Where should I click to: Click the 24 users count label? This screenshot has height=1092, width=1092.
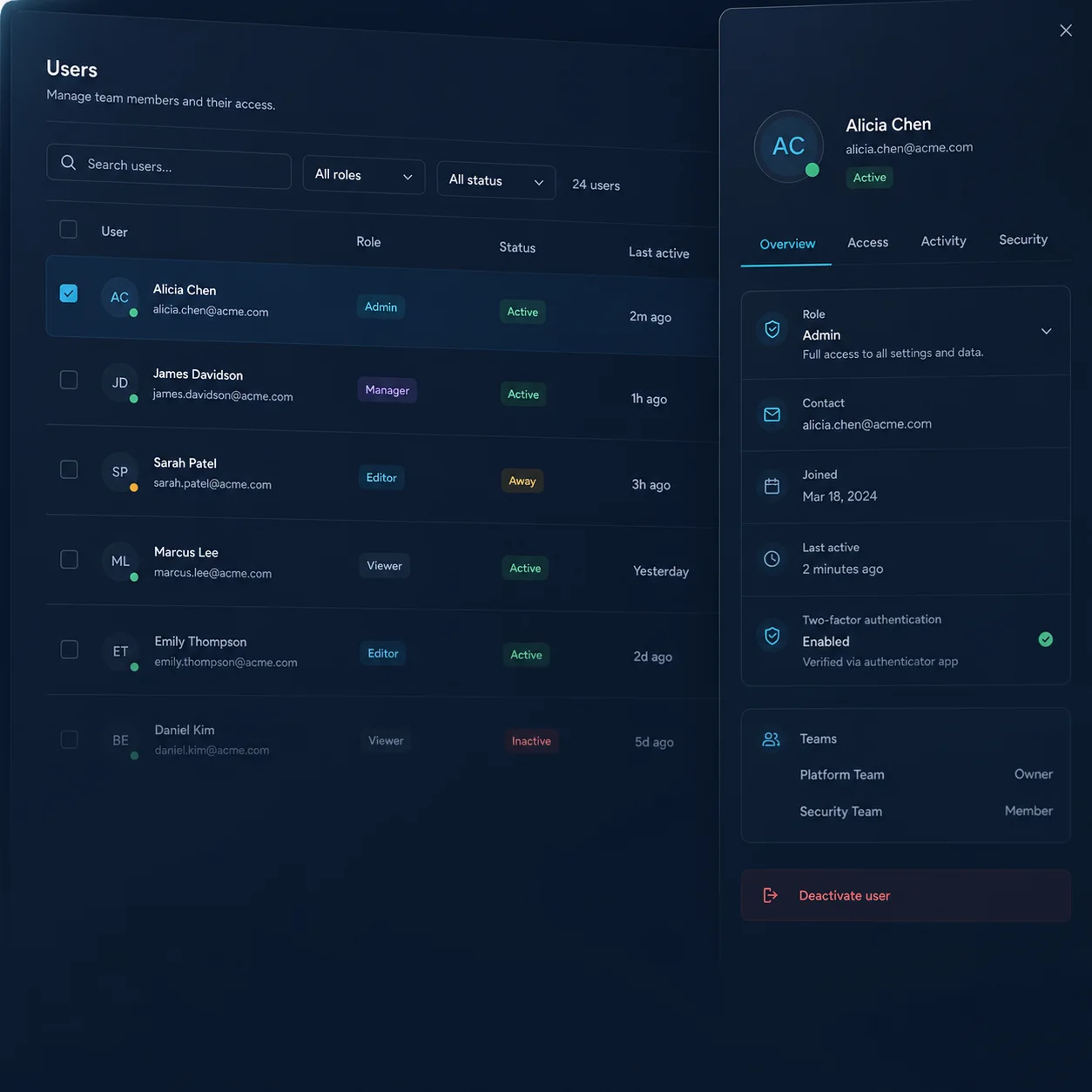pos(596,185)
